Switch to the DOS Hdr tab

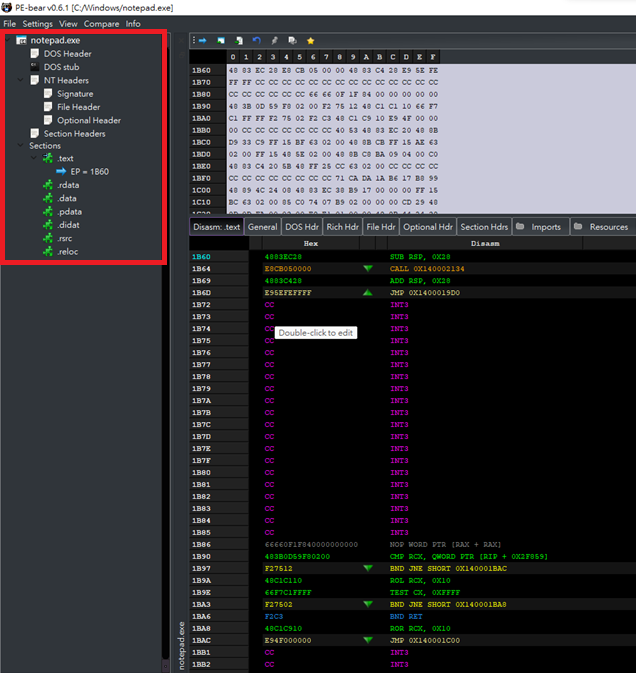click(302, 227)
